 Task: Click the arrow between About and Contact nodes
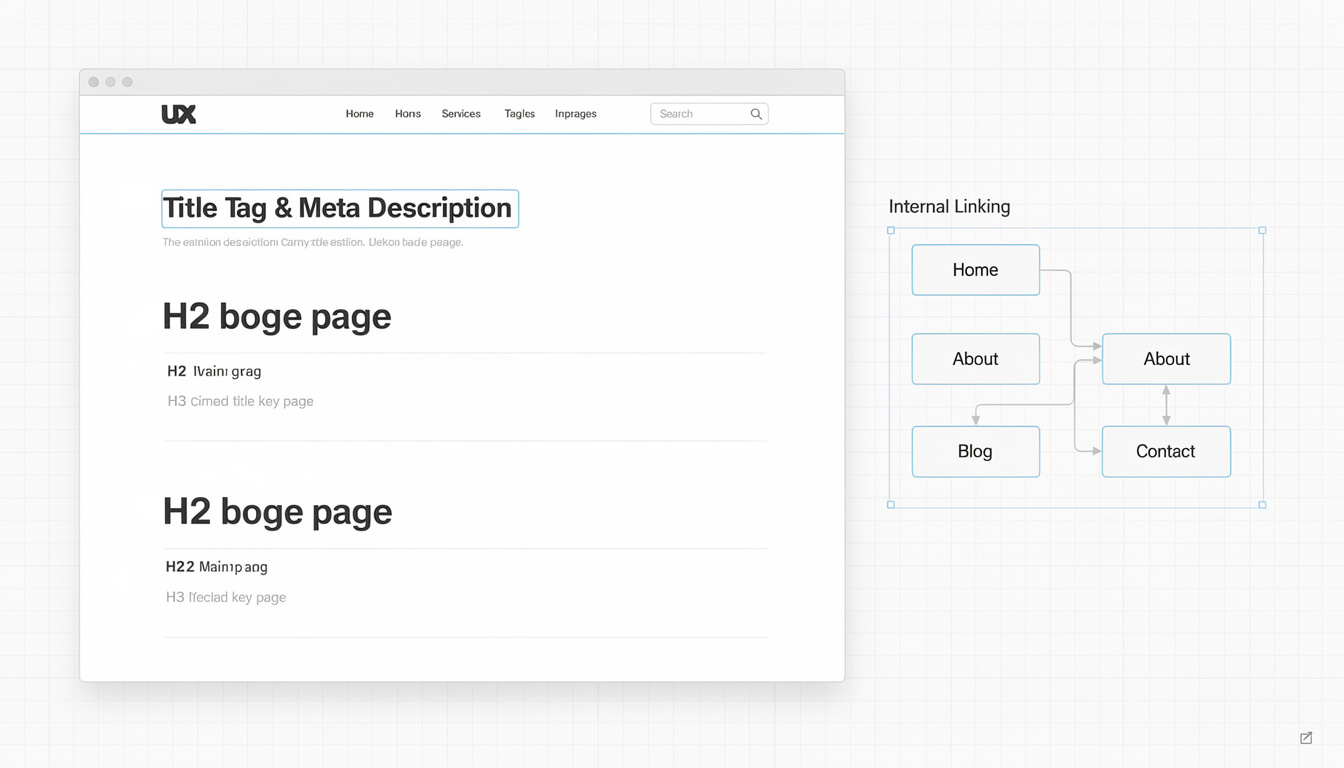pyautogui.click(x=1166, y=405)
